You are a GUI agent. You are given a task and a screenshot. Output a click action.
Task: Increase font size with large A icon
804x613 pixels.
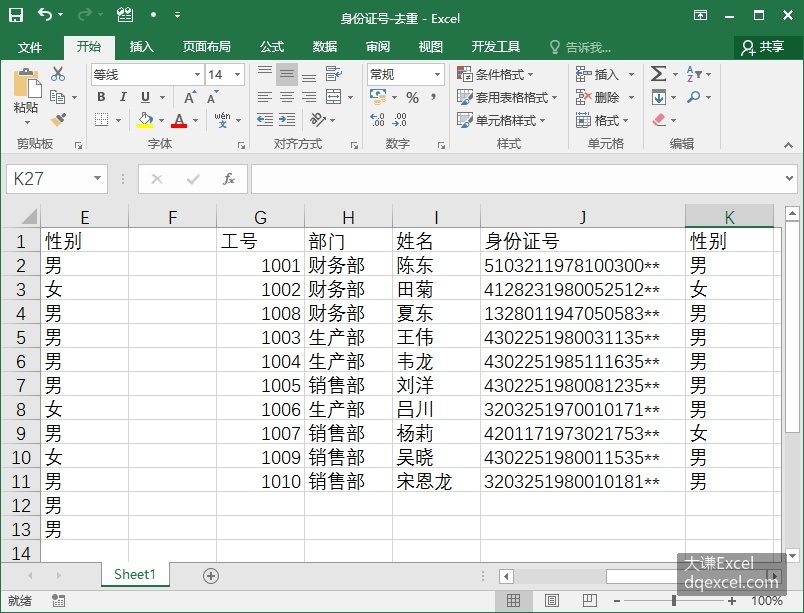pos(190,97)
